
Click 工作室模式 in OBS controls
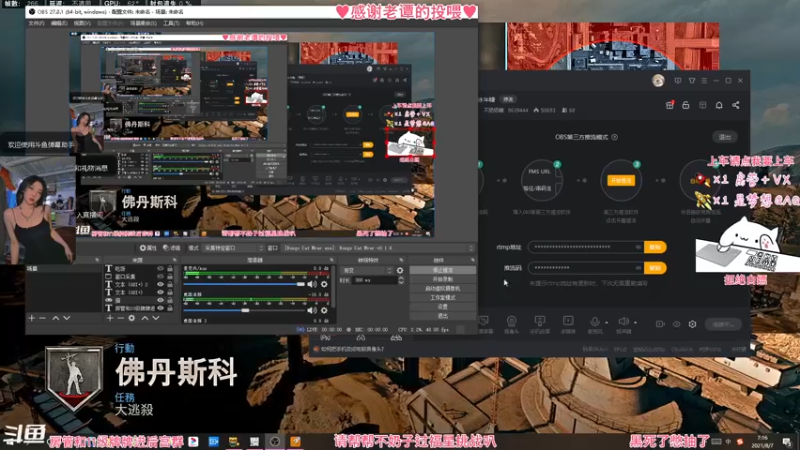tap(442, 297)
